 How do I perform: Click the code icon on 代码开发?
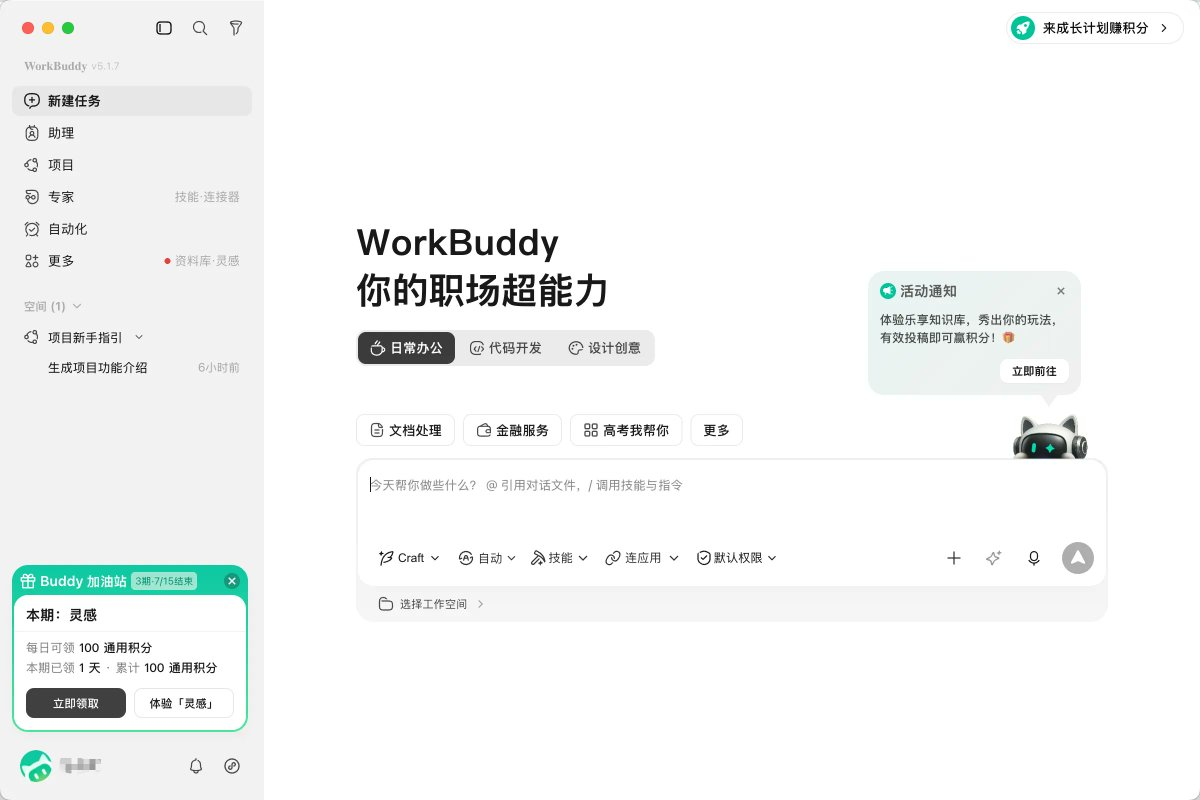tap(477, 348)
